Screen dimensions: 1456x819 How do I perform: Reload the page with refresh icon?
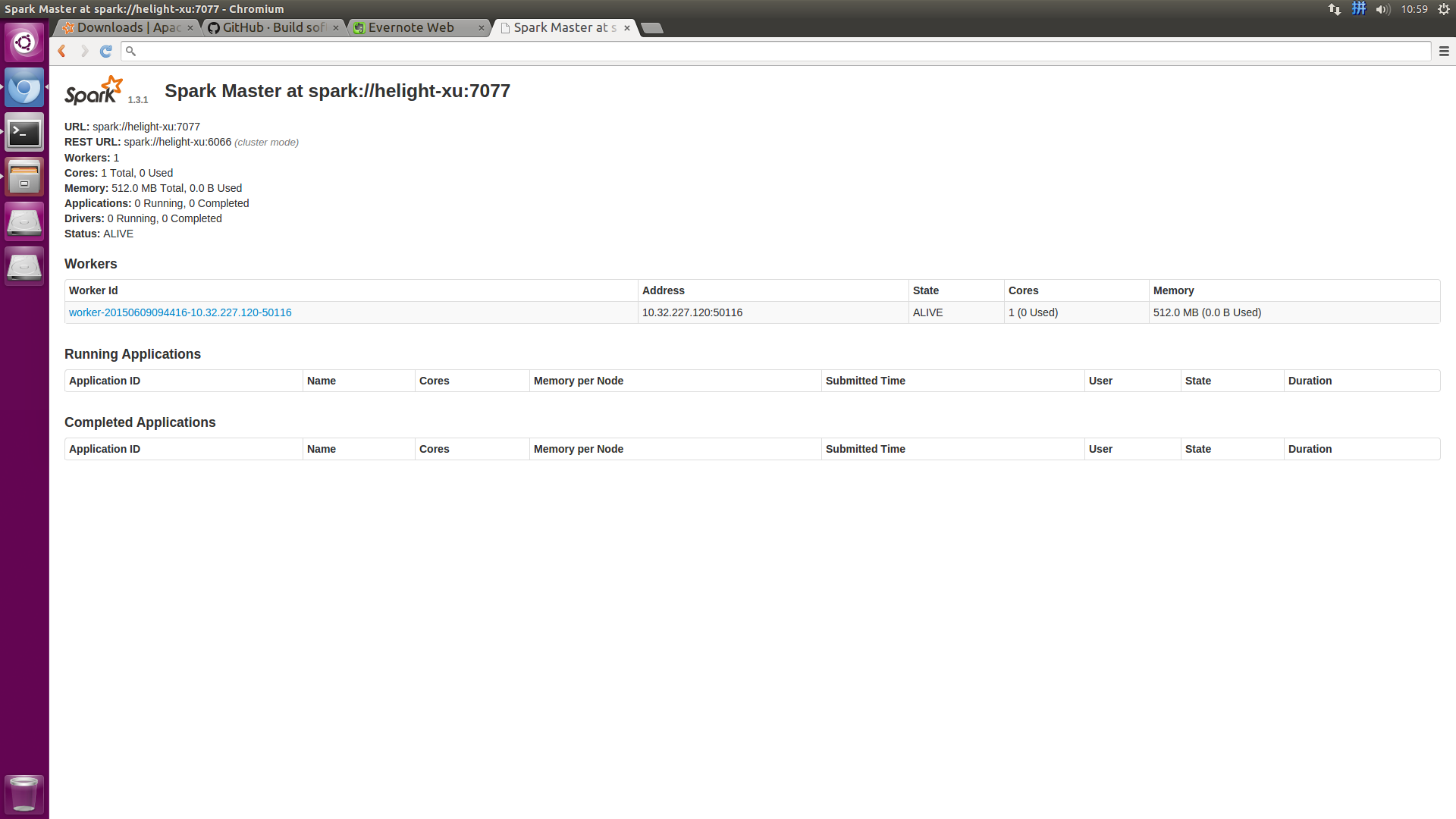(106, 51)
